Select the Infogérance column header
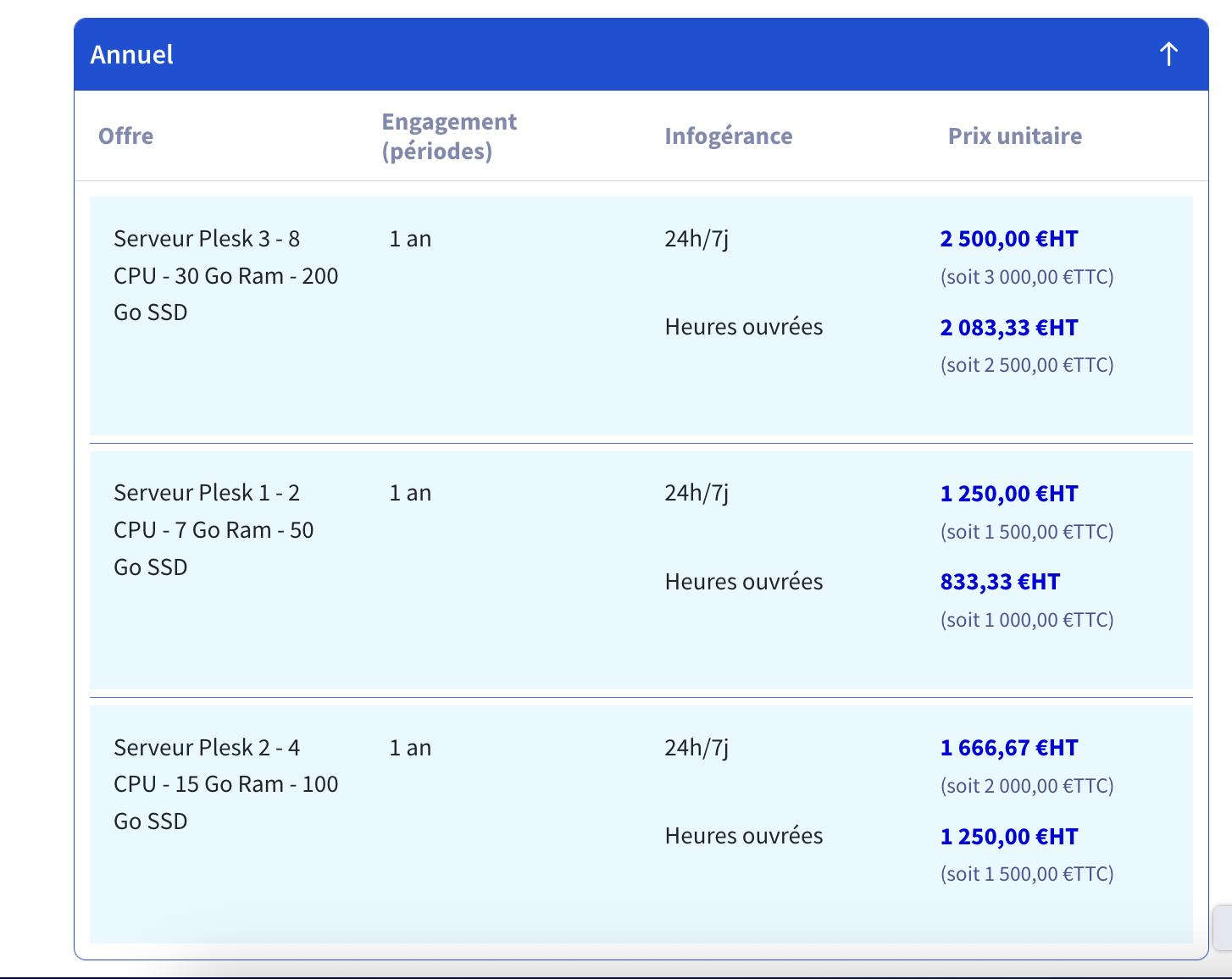This screenshot has width=1232, height=979. (729, 136)
